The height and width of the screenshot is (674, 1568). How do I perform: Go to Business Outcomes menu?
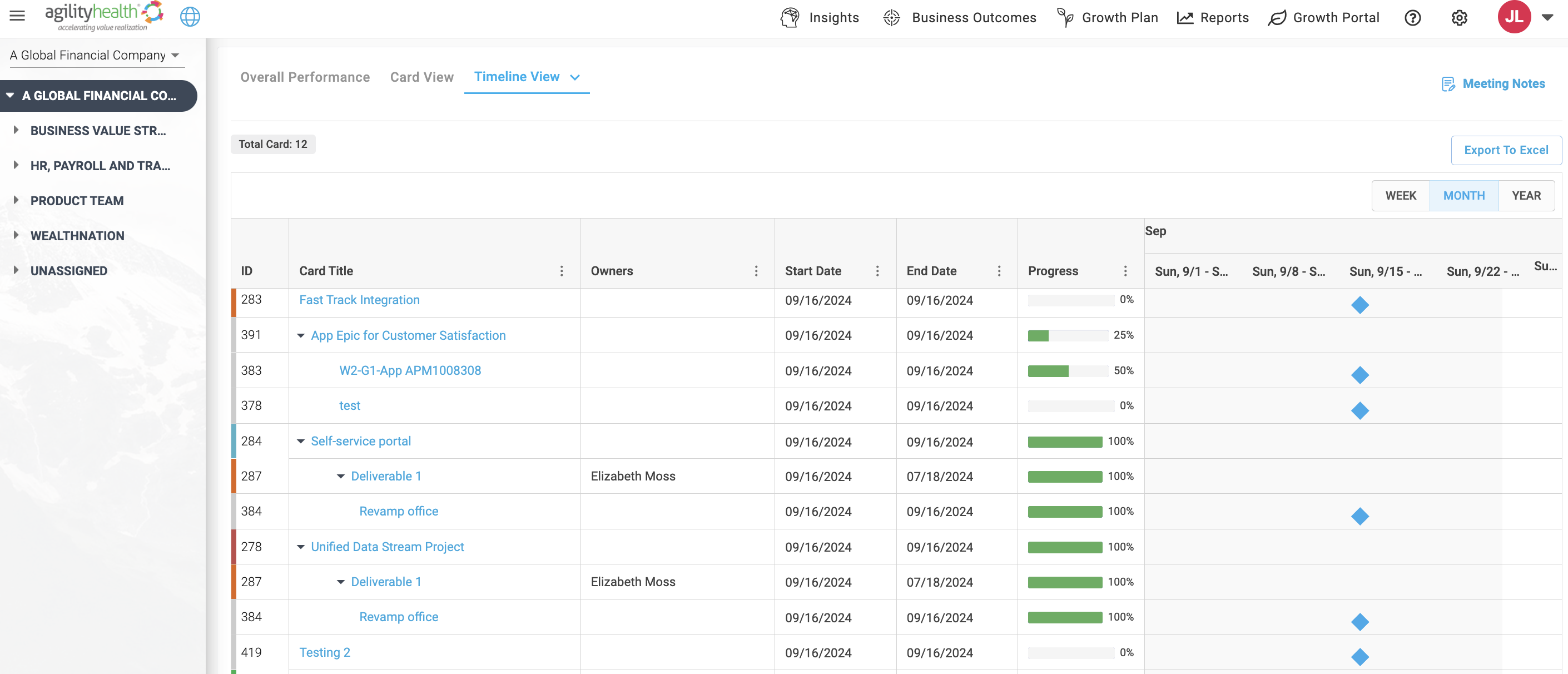click(974, 18)
